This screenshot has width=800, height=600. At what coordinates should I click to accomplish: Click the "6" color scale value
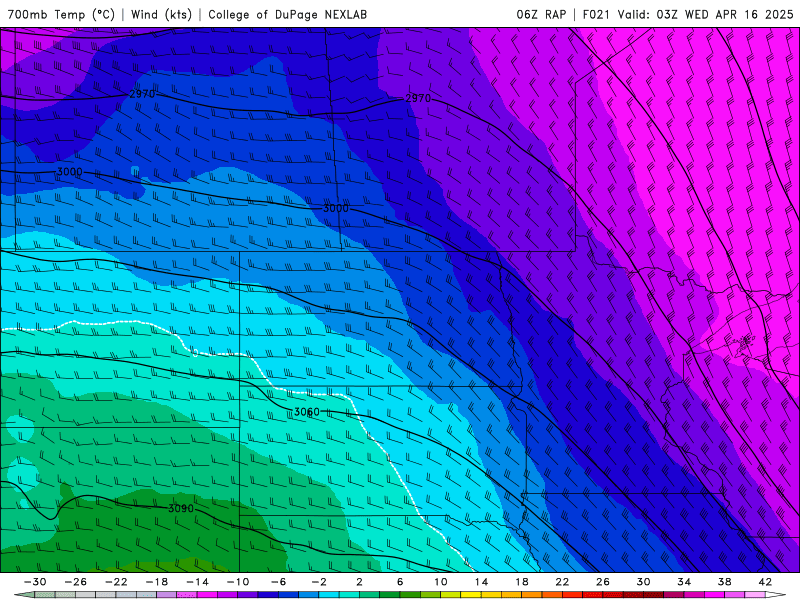tap(400, 582)
